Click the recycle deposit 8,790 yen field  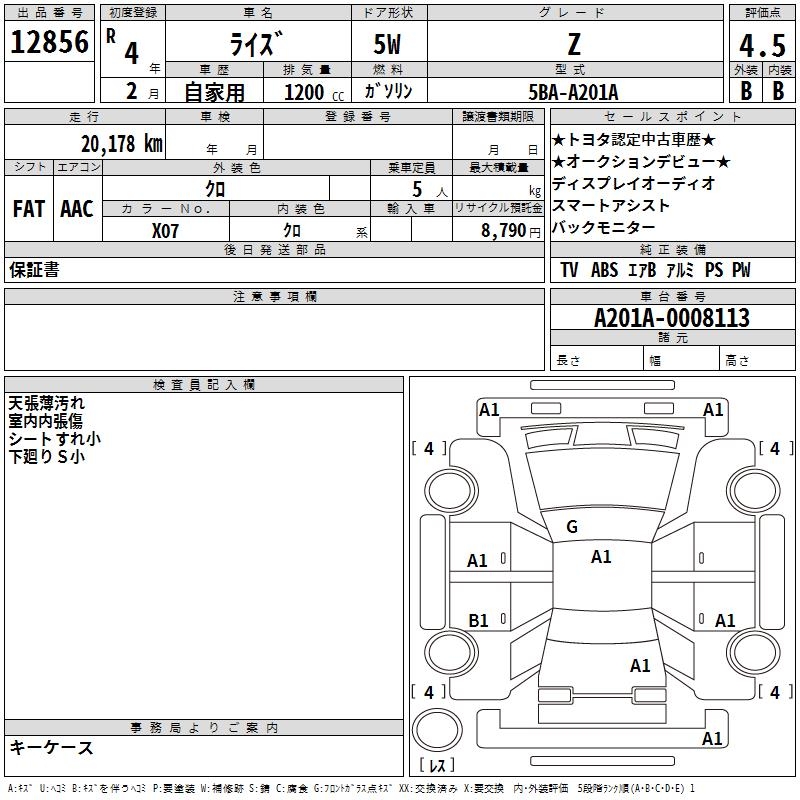tap(498, 230)
